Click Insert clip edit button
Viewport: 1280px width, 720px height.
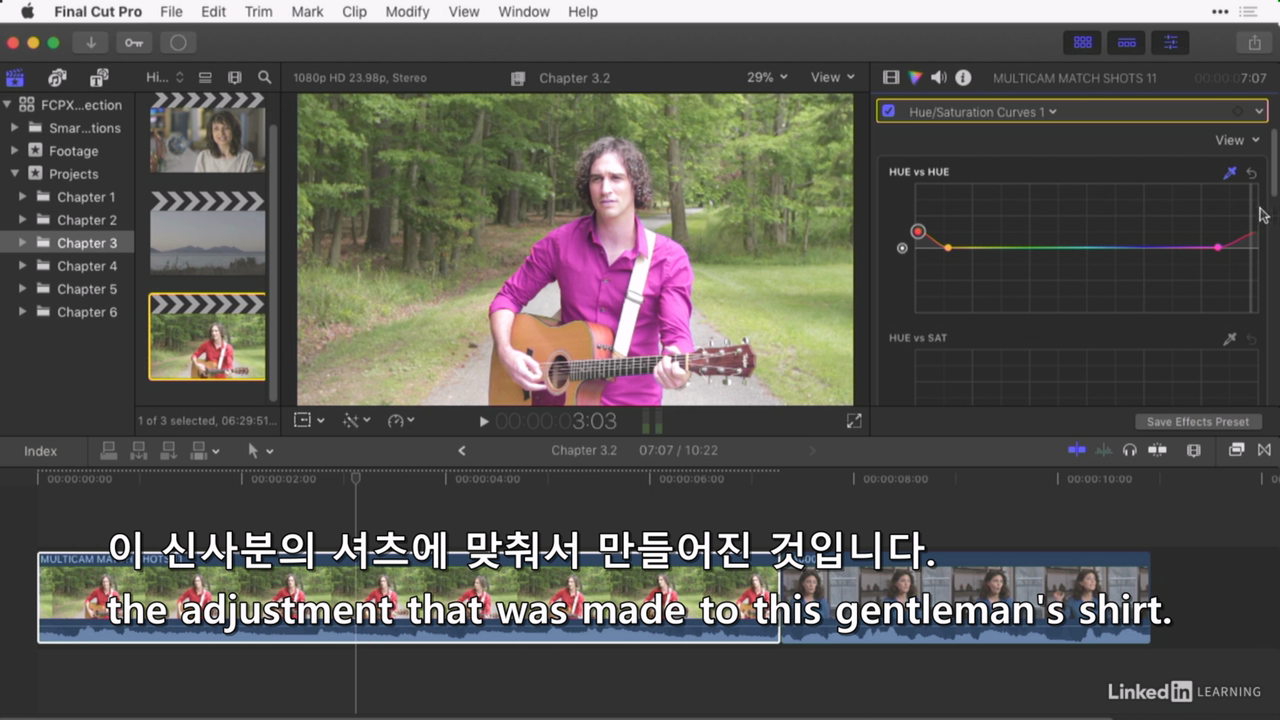pyautogui.click(x=139, y=451)
